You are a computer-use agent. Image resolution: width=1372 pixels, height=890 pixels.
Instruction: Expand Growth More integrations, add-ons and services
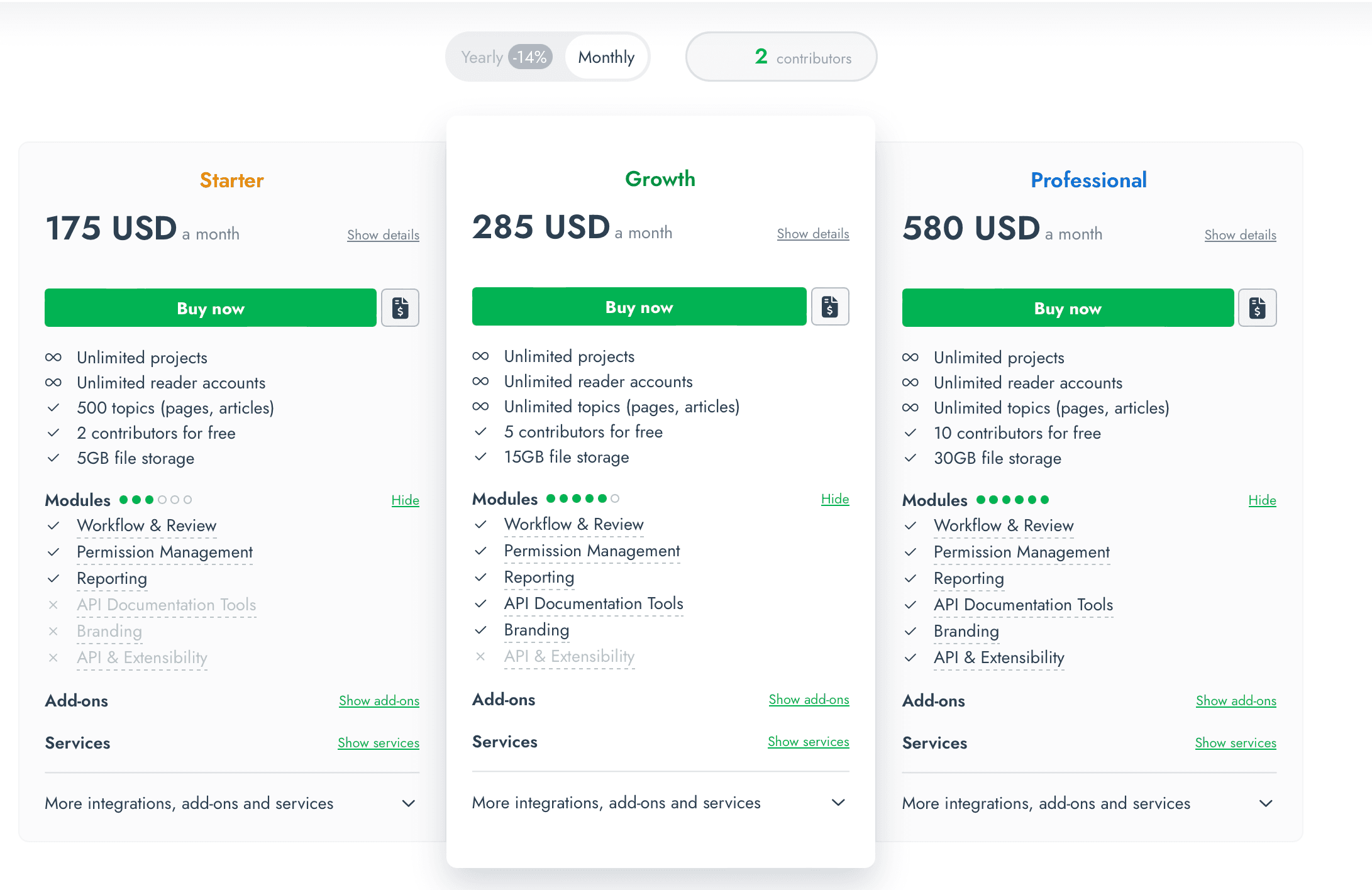[x=838, y=803]
